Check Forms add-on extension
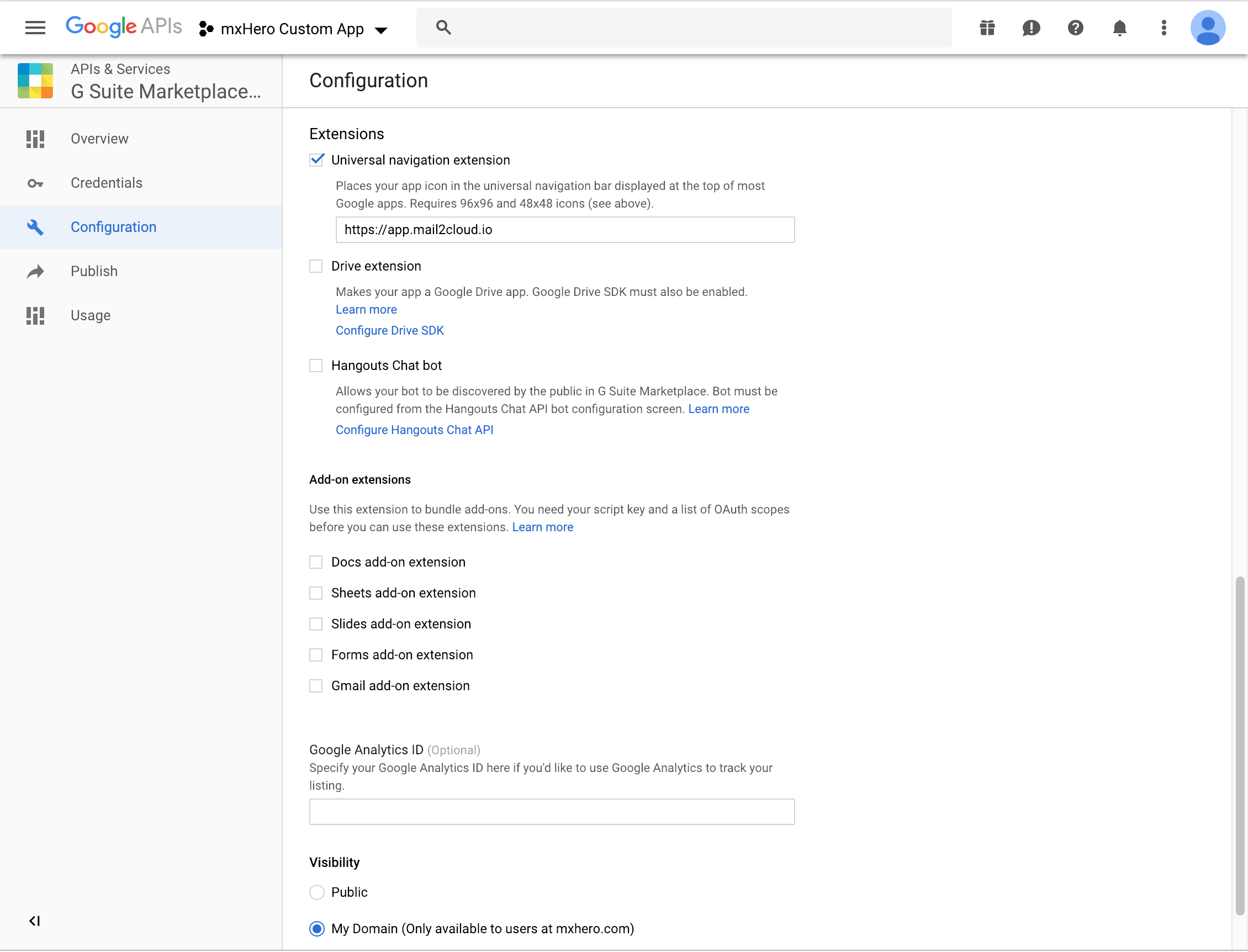Viewport: 1248px width, 952px height. point(316,654)
